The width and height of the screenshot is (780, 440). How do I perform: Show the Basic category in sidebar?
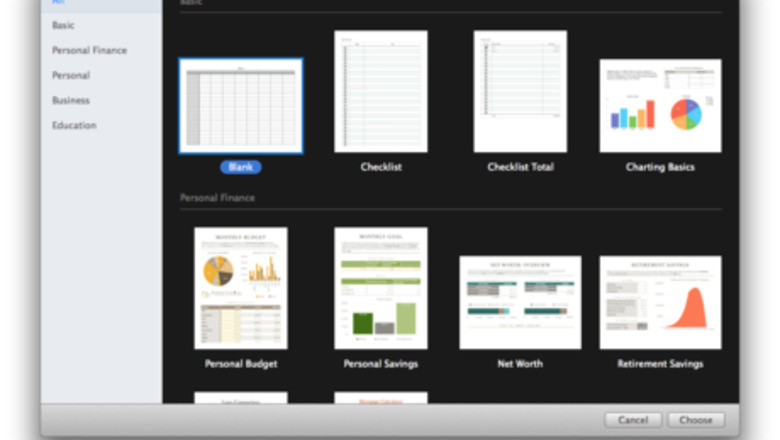point(63,25)
